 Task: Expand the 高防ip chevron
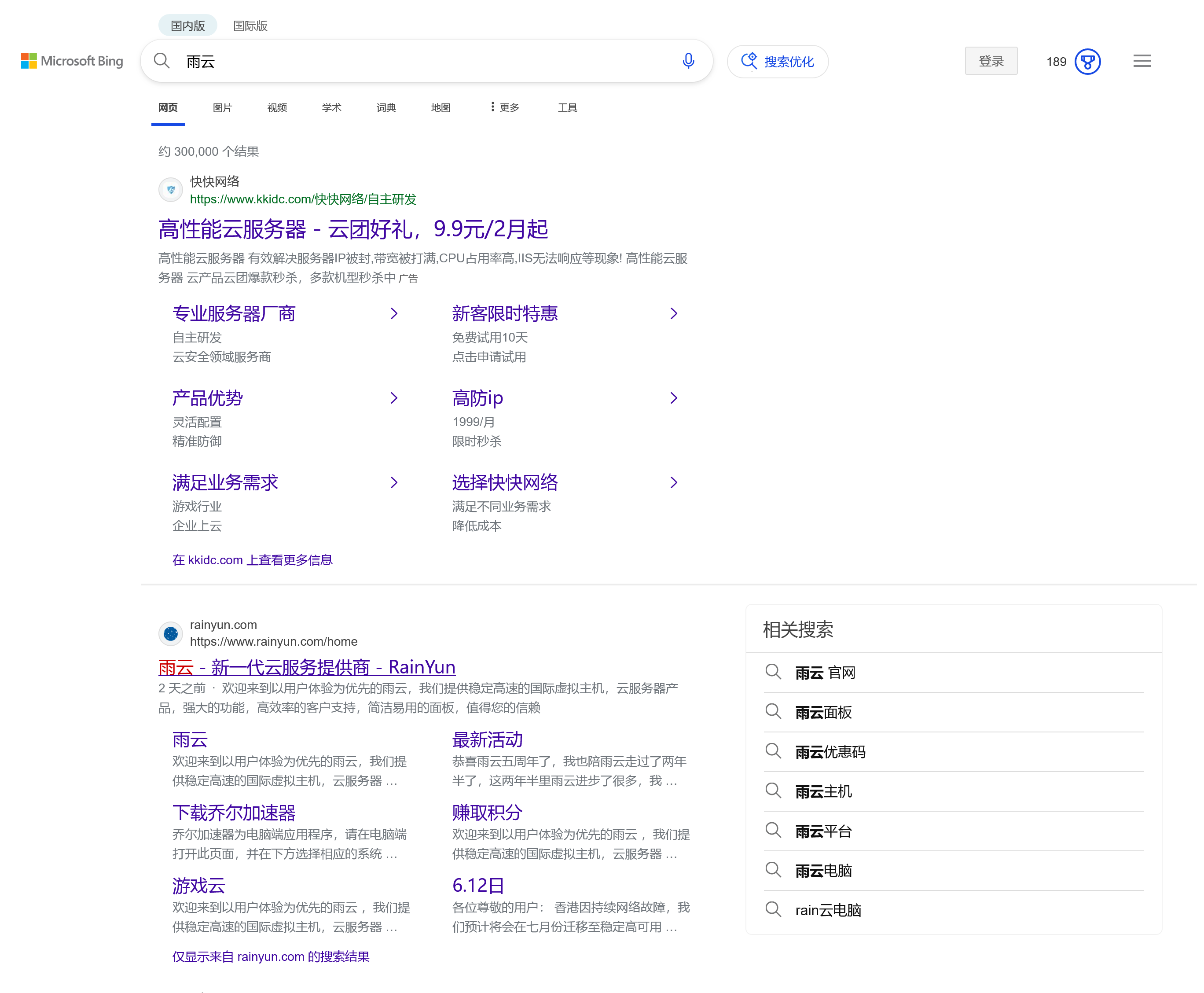(x=673, y=398)
